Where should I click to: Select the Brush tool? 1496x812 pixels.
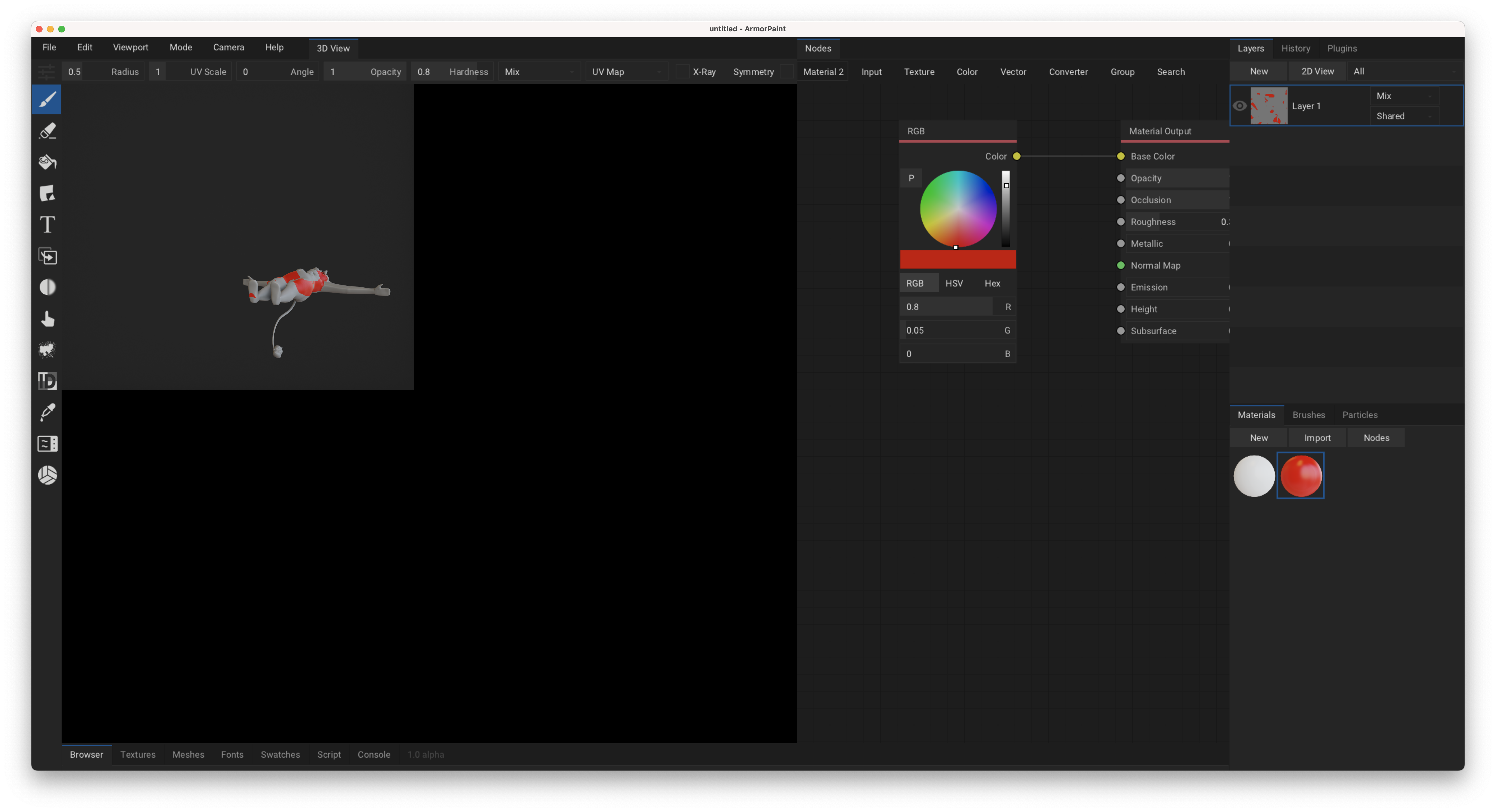[47, 99]
